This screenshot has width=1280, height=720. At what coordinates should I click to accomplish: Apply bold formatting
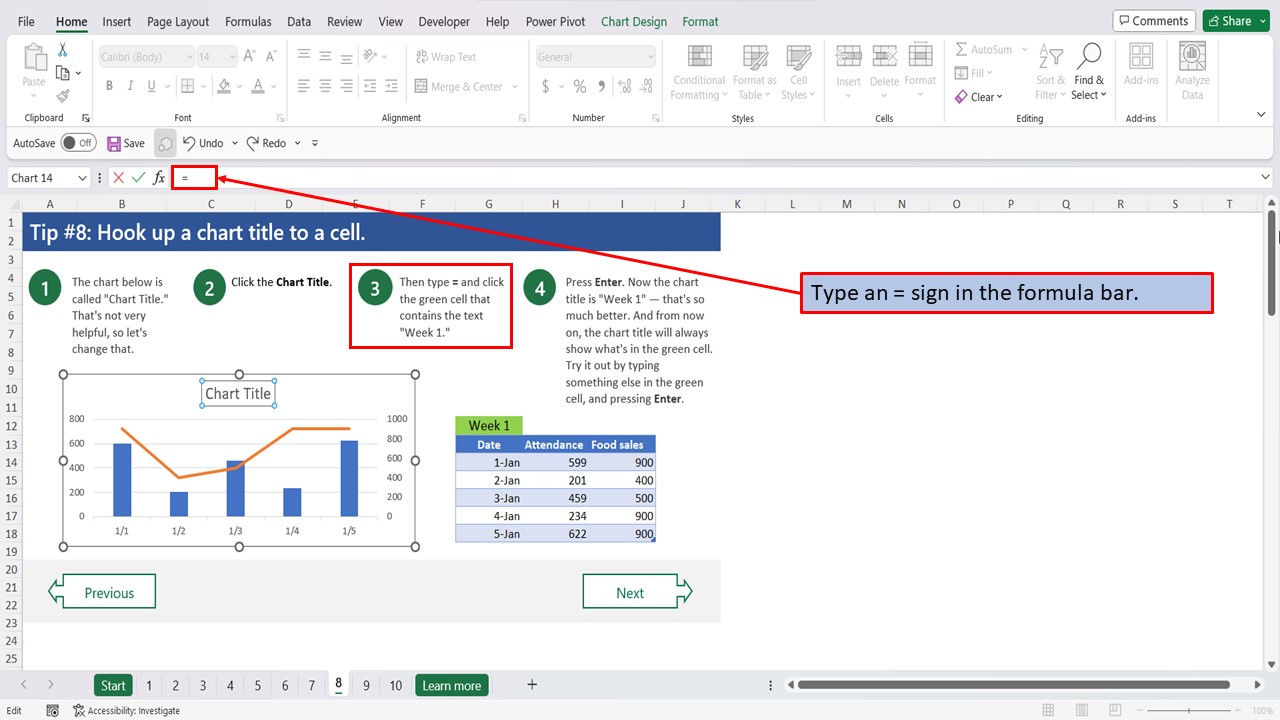pos(109,86)
